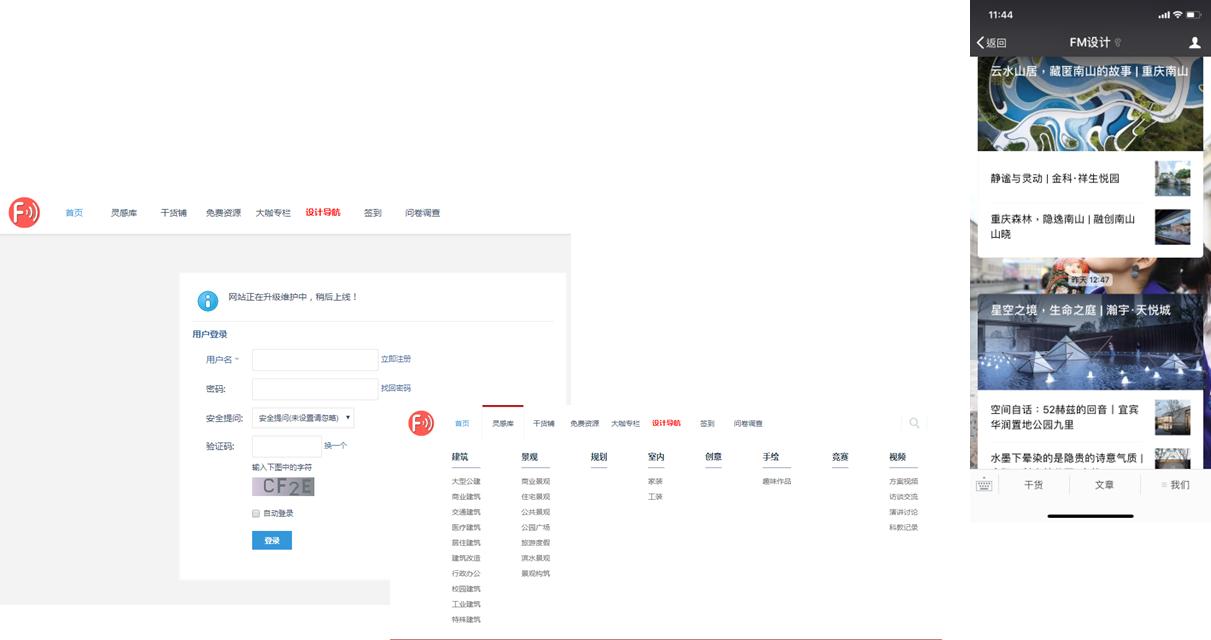
Task: Select 交通建筑 under 建筑
Action: 466,512
